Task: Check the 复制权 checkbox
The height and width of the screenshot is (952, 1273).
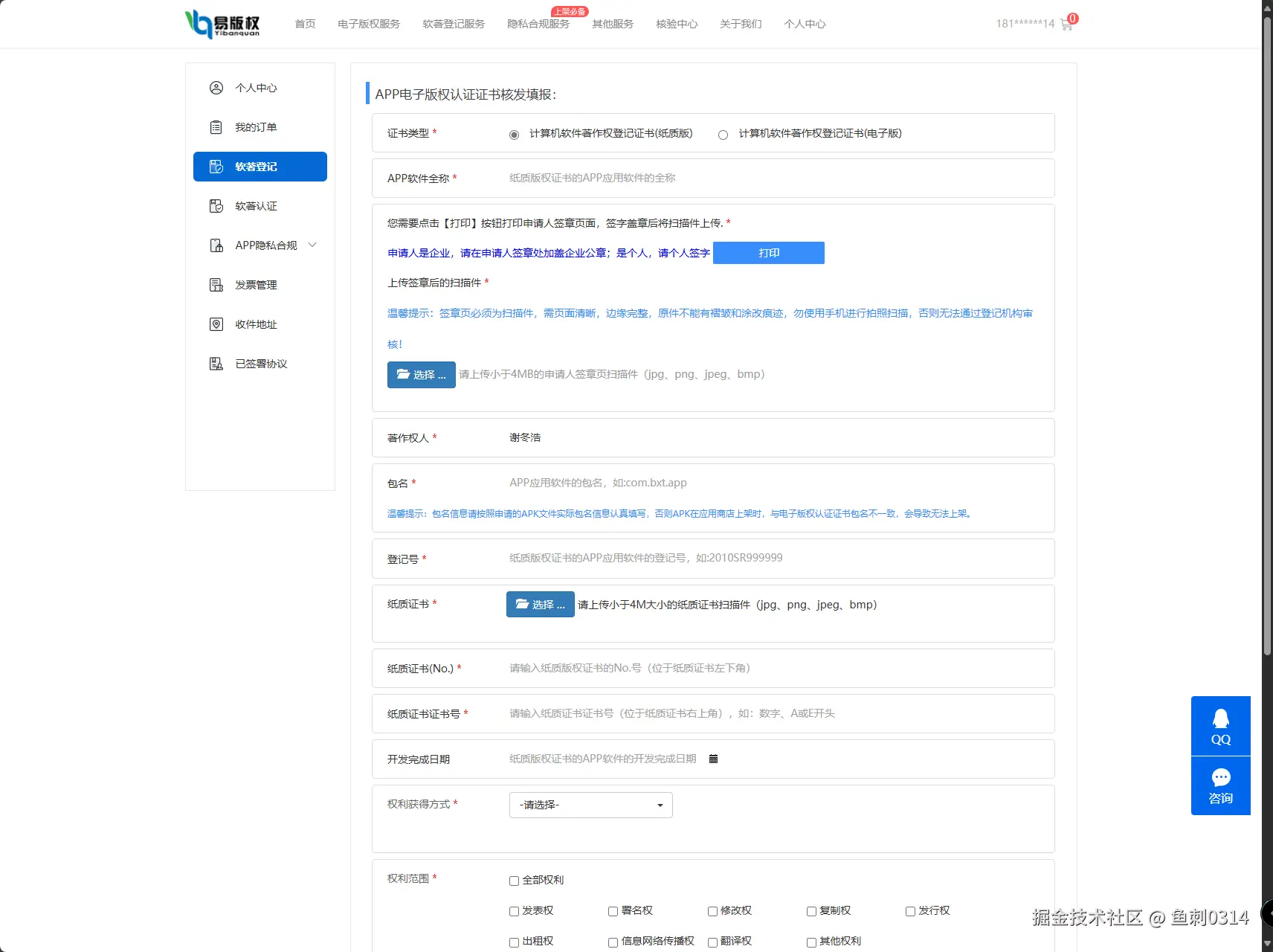Action: tap(811, 911)
